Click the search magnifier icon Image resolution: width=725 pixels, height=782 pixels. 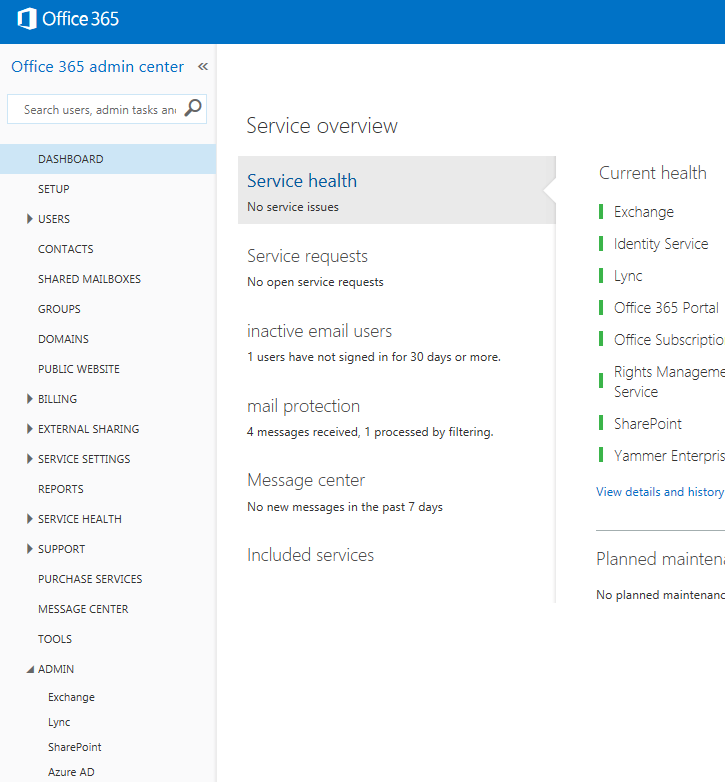(x=193, y=108)
